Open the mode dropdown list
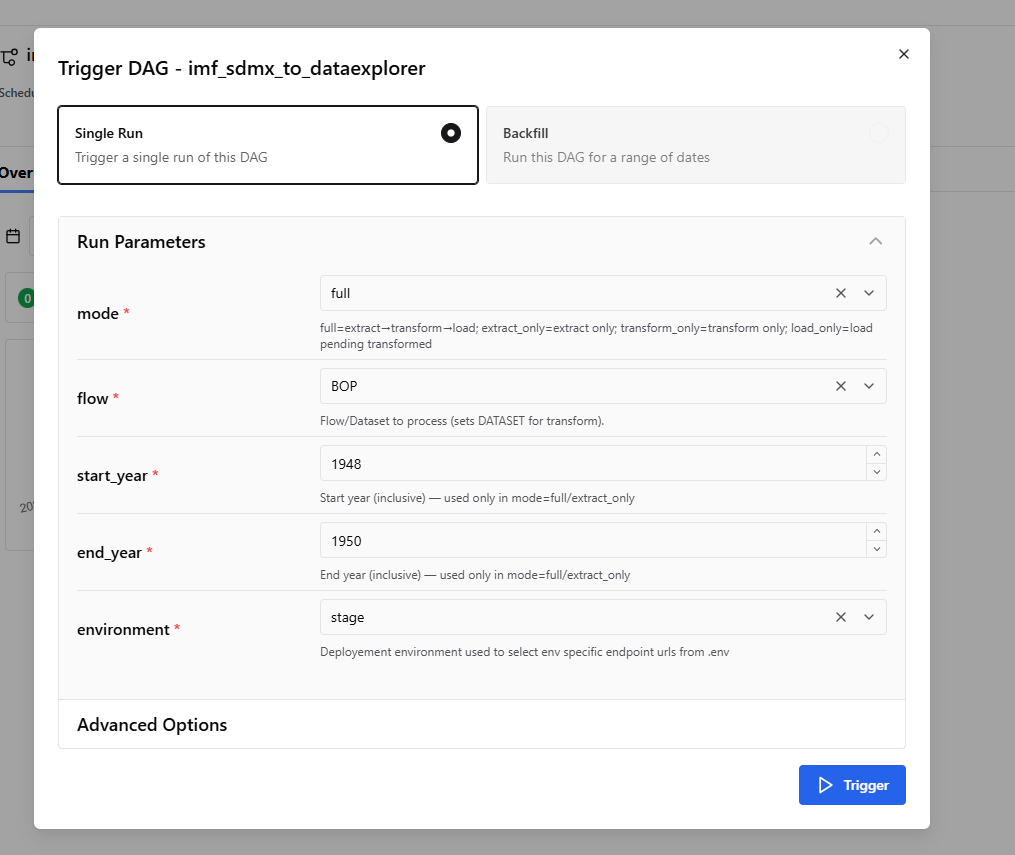This screenshot has width=1015, height=855. (x=869, y=293)
